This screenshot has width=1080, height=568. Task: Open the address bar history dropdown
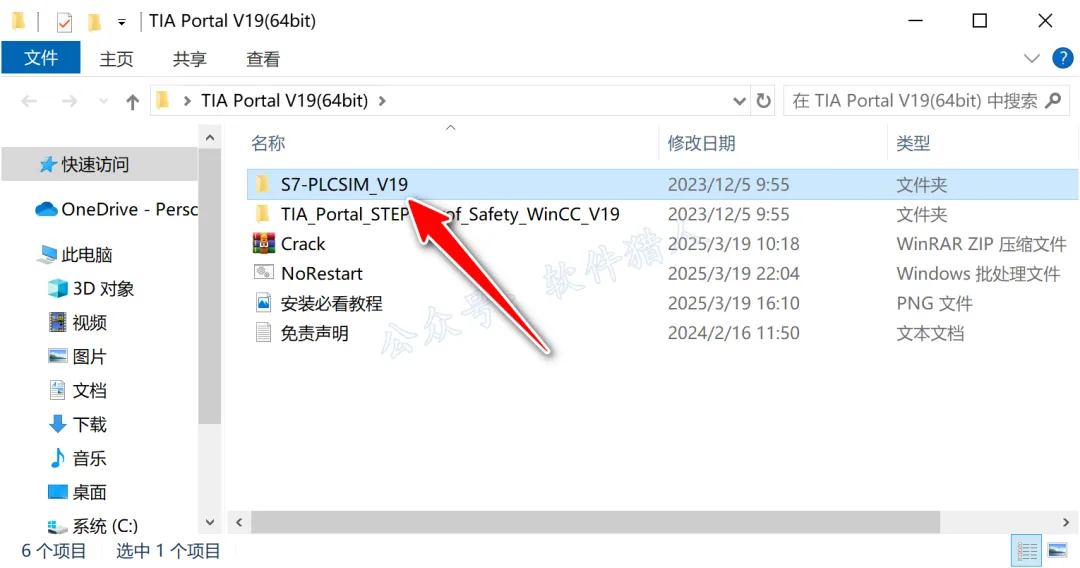click(x=739, y=101)
